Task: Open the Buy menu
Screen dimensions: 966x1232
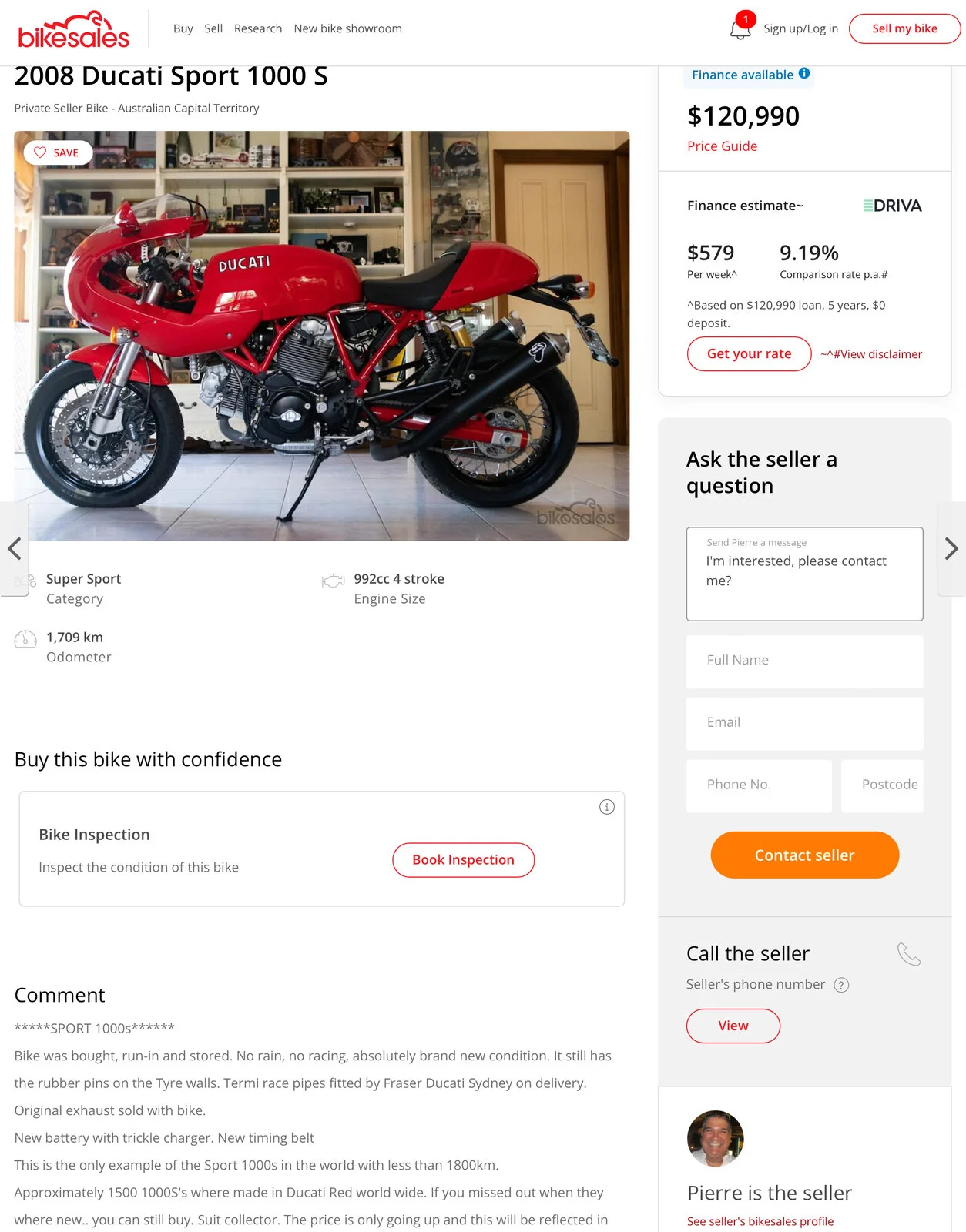Action: [183, 28]
